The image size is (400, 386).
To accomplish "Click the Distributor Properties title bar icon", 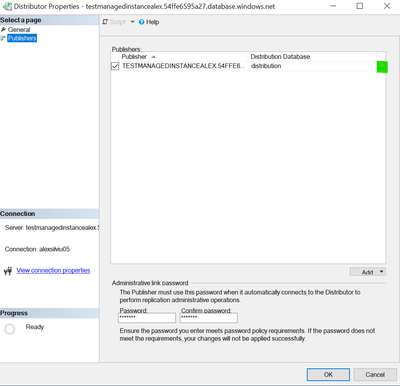I will 7,6.
